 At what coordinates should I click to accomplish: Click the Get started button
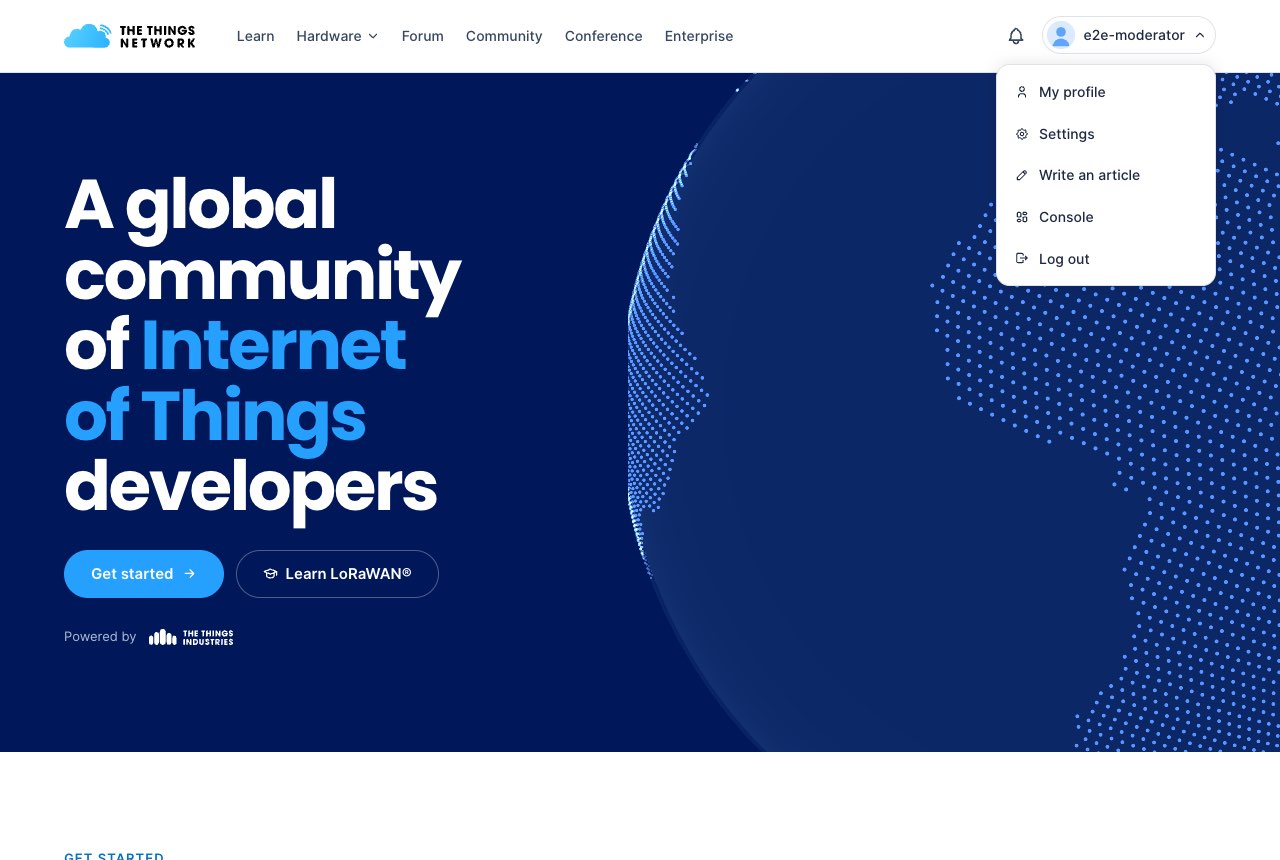(x=144, y=574)
